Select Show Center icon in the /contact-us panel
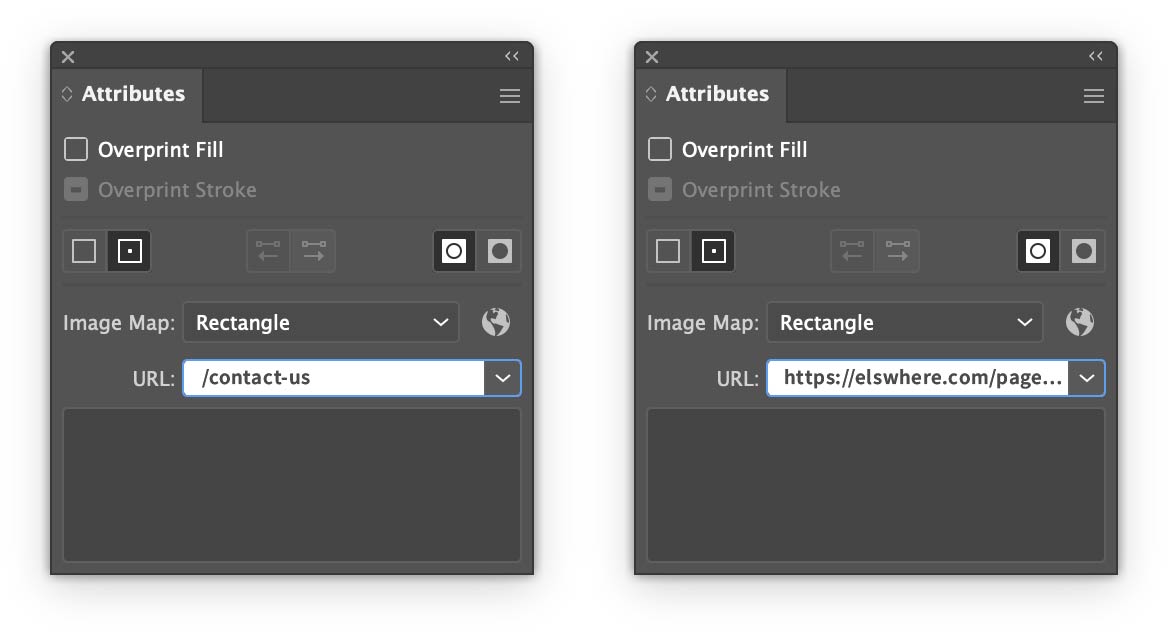1169x635 pixels. (x=130, y=251)
